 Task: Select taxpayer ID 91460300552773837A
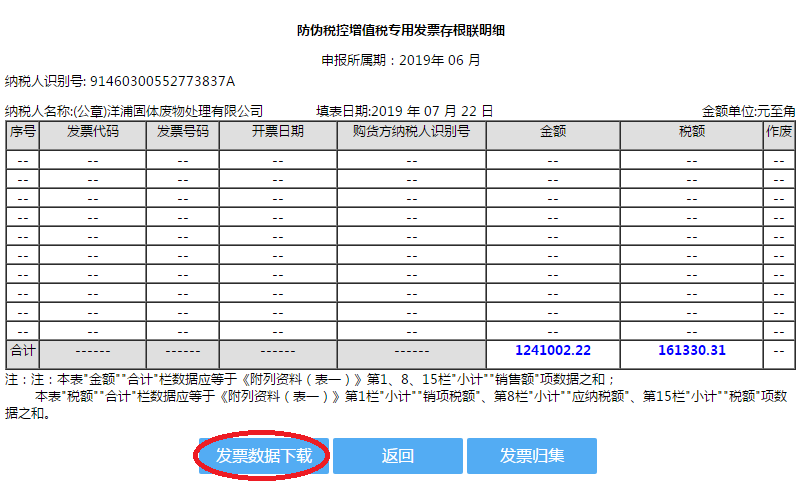(162, 81)
